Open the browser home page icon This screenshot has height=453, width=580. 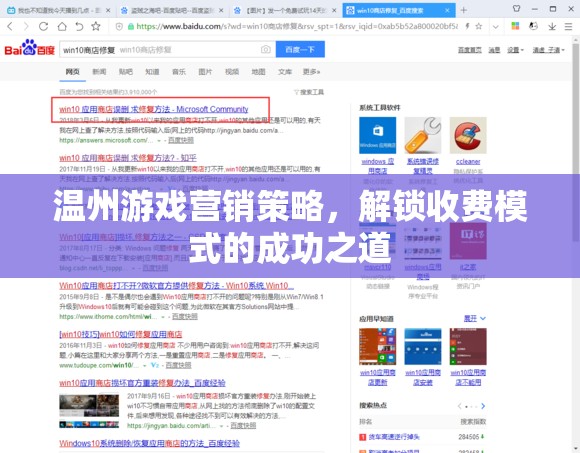(62, 26)
